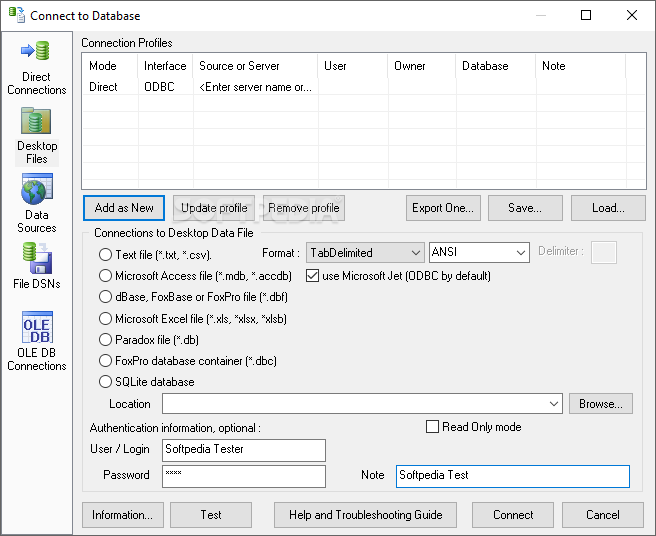
Task: Expand the Location dropdown list
Action: point(554,404)
